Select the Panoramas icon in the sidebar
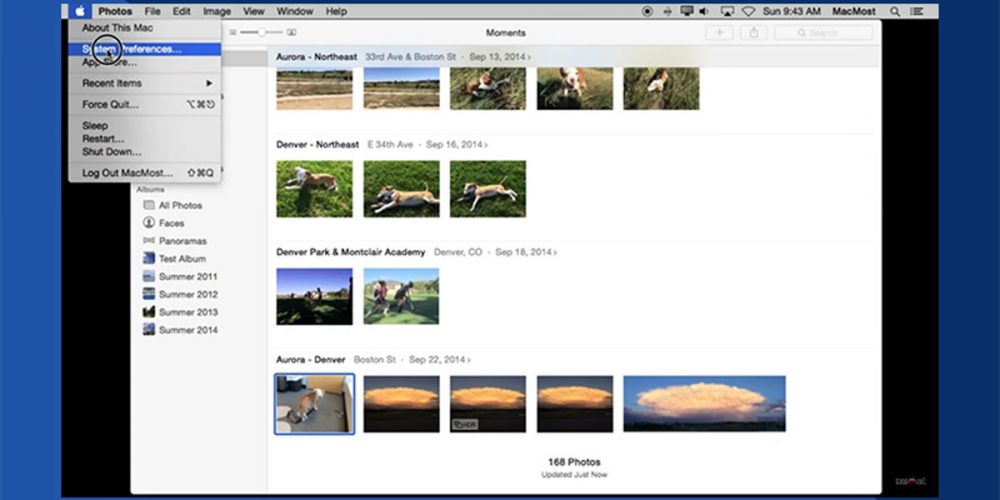Screen dimensions: 1000x500 149,241
